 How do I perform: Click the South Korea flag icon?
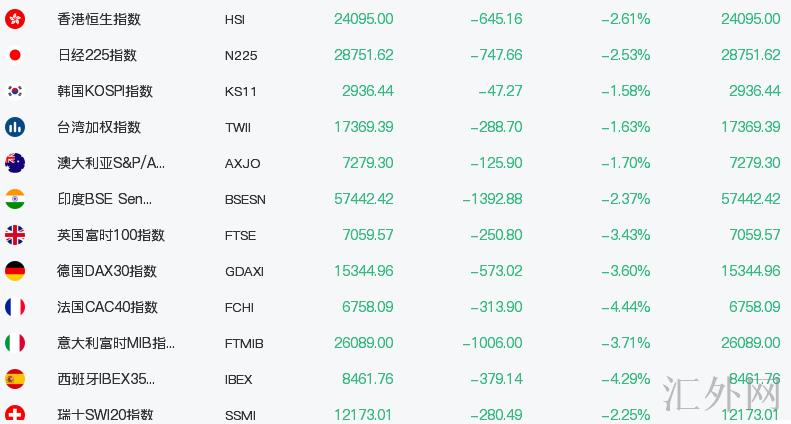[x=15, y=91]
